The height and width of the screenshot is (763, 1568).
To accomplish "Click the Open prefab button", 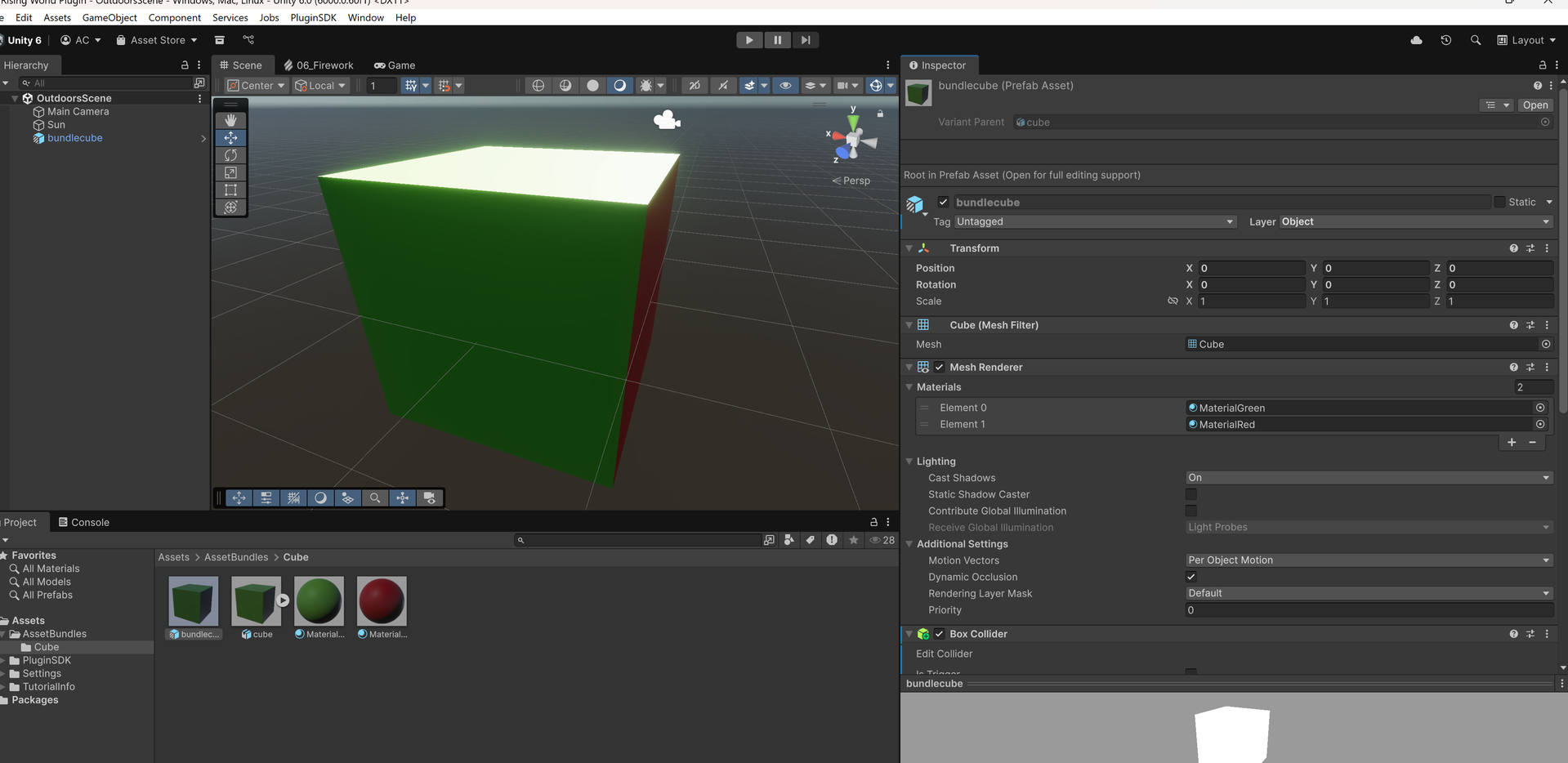I will pyautogui.click(x=1534, y=105).
